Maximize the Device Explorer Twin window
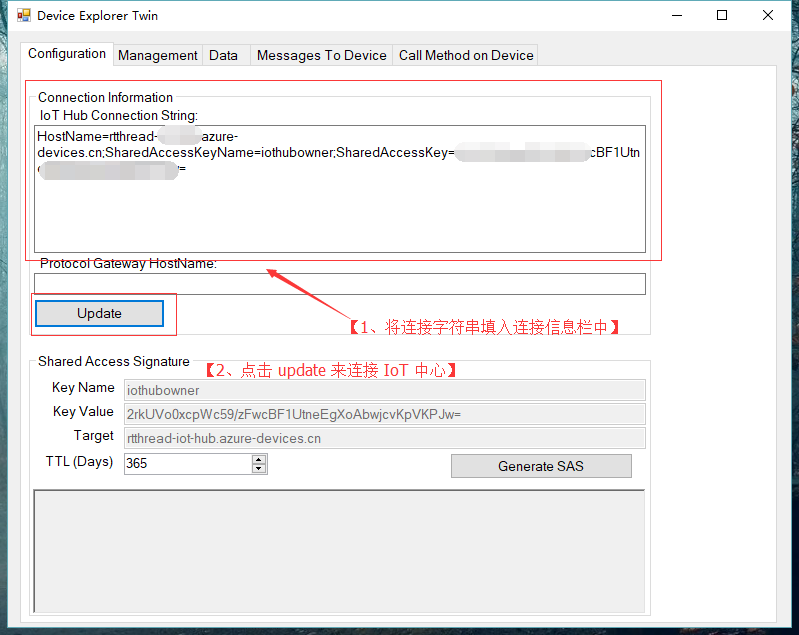799x635 pixels. (722, 16)
